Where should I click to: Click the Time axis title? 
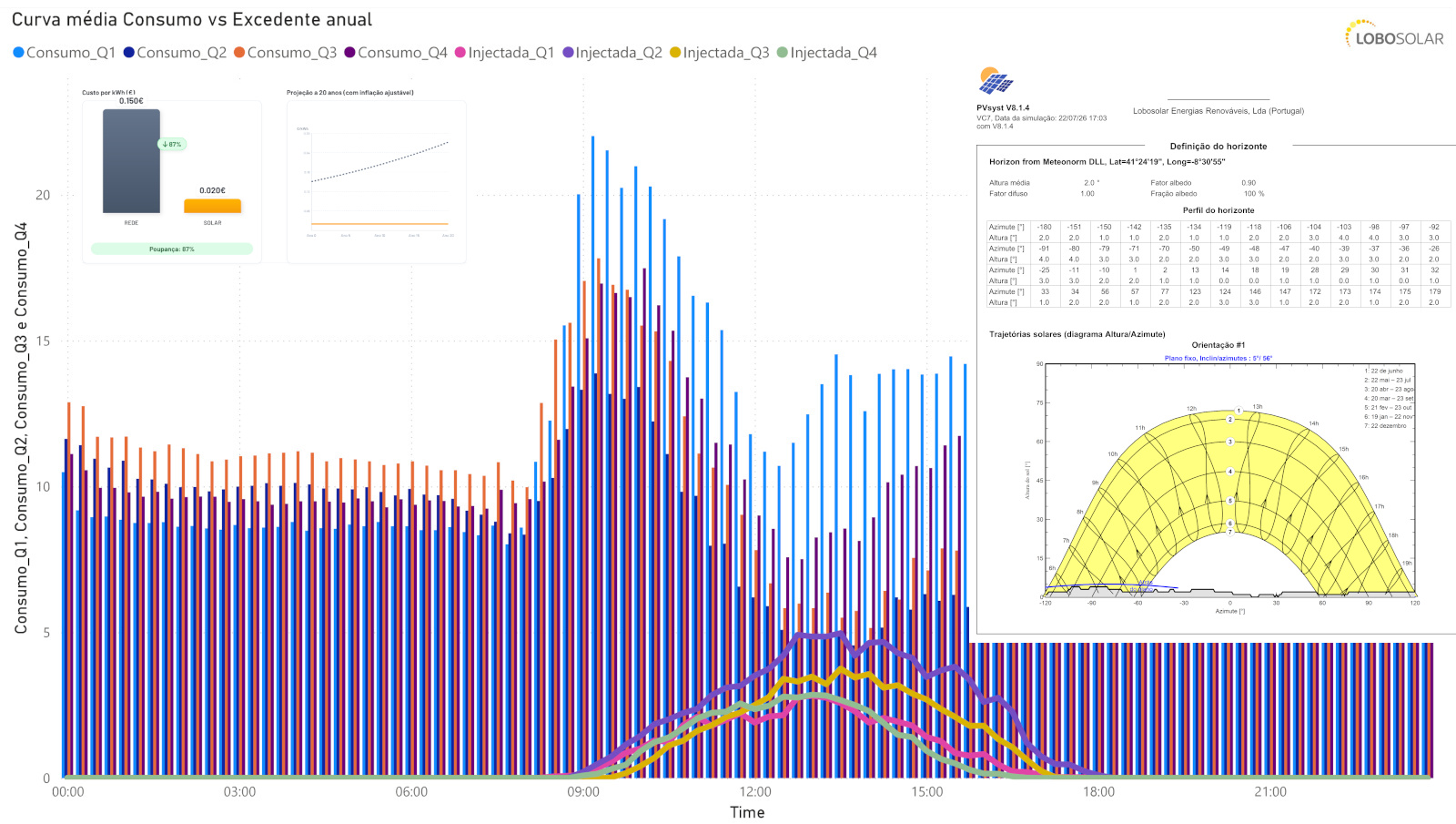tap(747, 812)
